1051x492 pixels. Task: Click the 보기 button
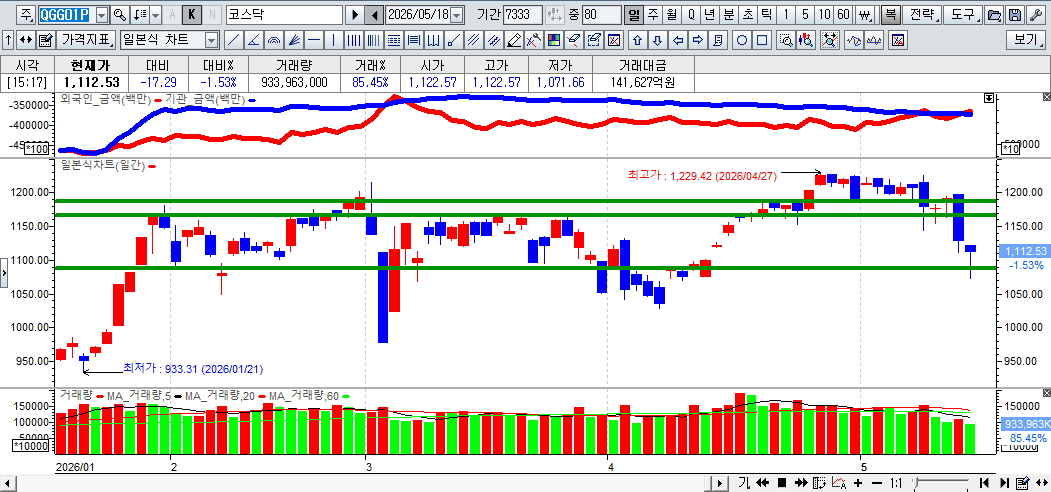[x=1026, y=41]
